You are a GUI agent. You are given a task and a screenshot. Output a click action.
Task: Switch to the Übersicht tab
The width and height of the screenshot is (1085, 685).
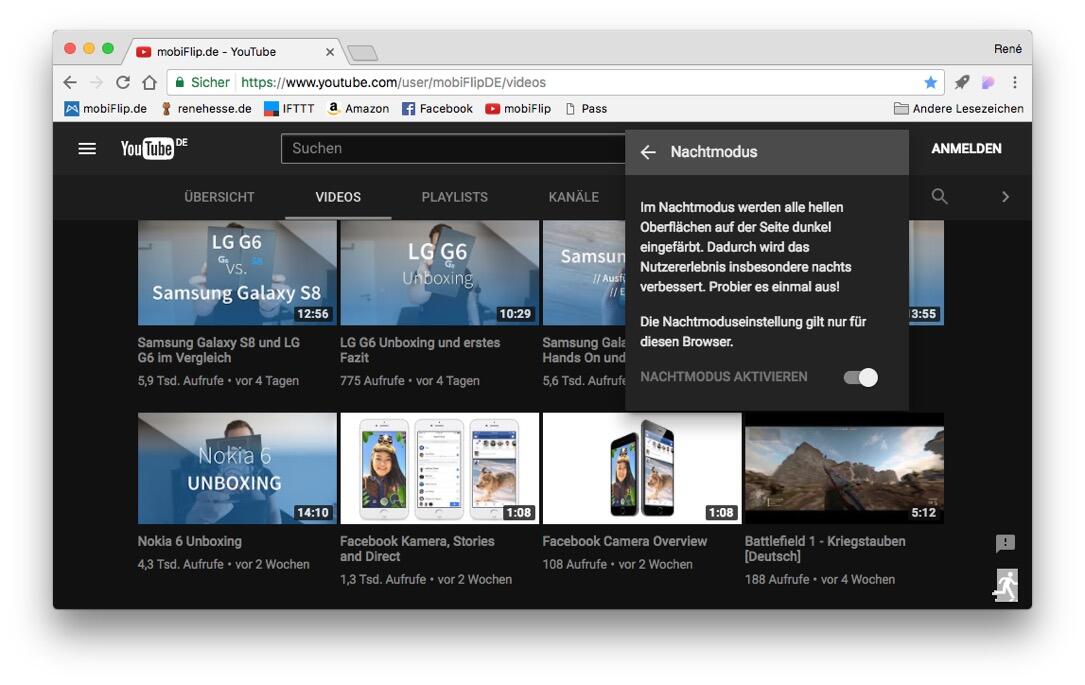tap(219, 197)
